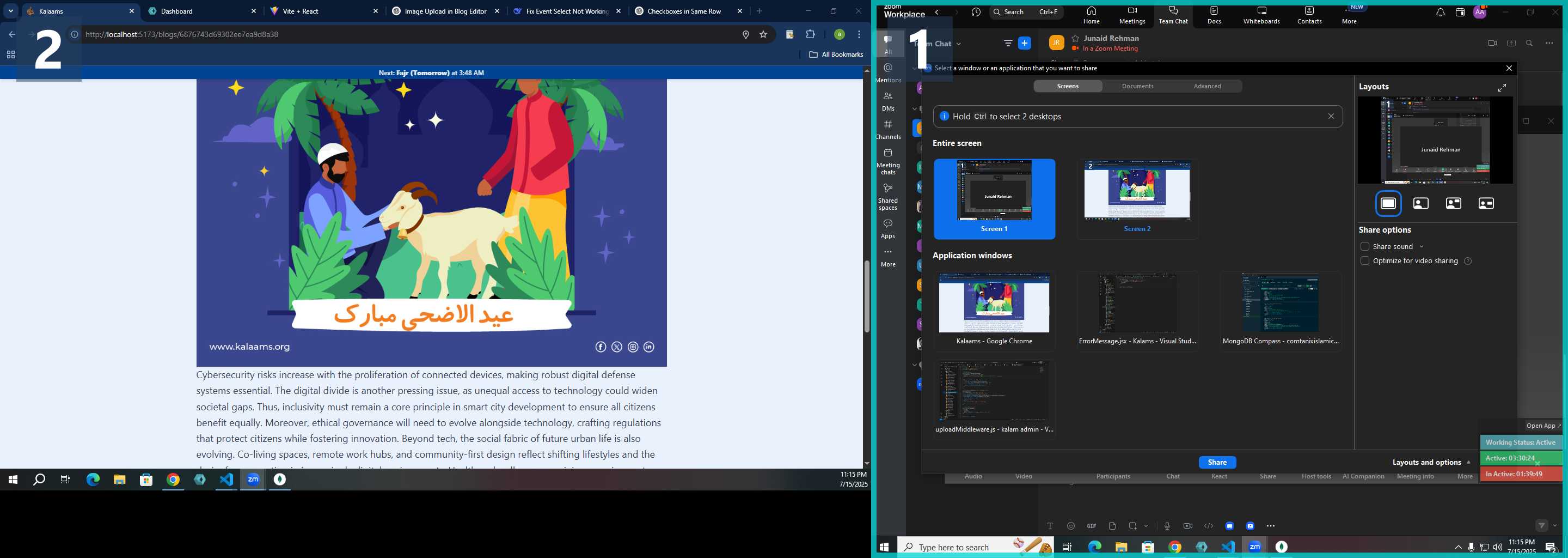Open Contacts in Zoom Workplace
Screen dimensions: 1568x558
pos(1309,15)
